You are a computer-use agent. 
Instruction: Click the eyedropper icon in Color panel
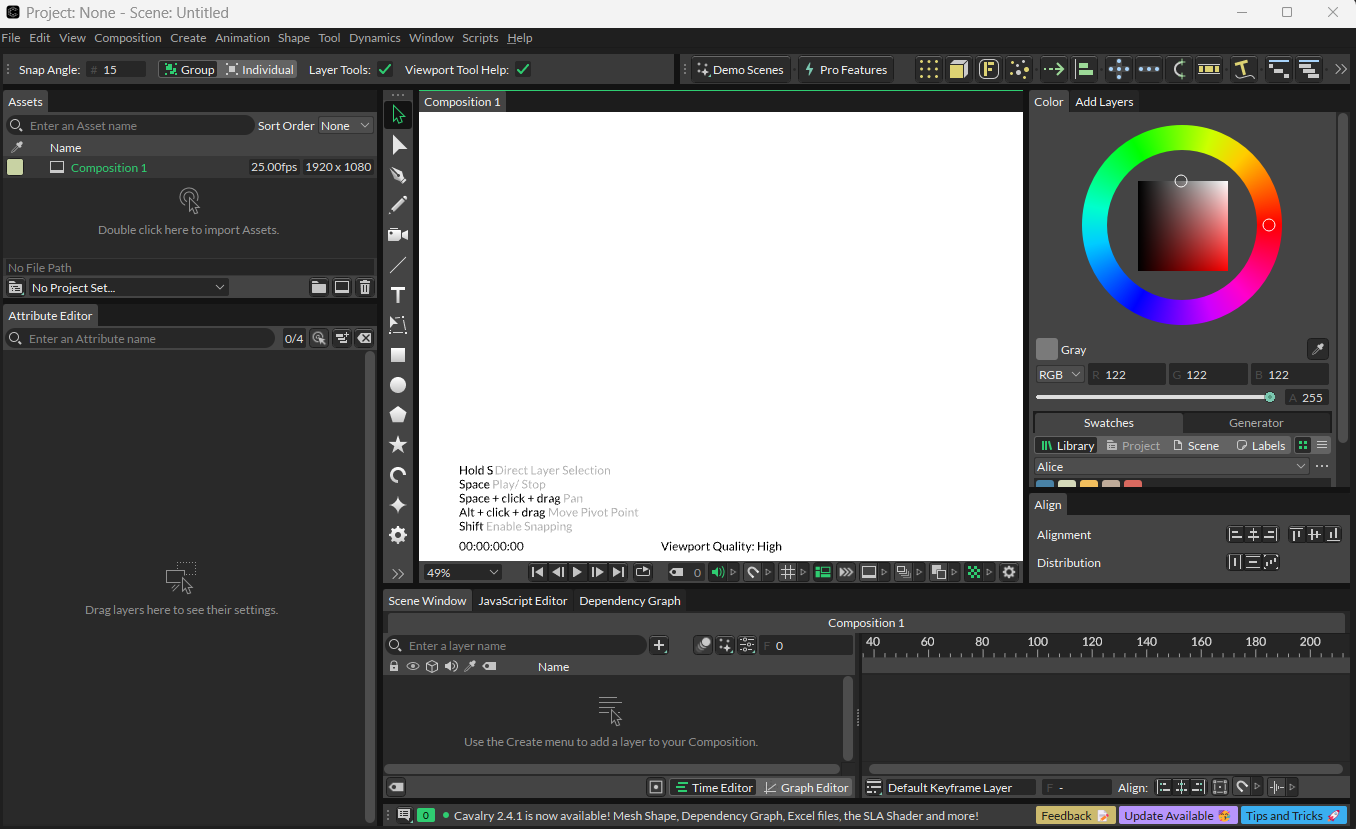[1318, 349]
